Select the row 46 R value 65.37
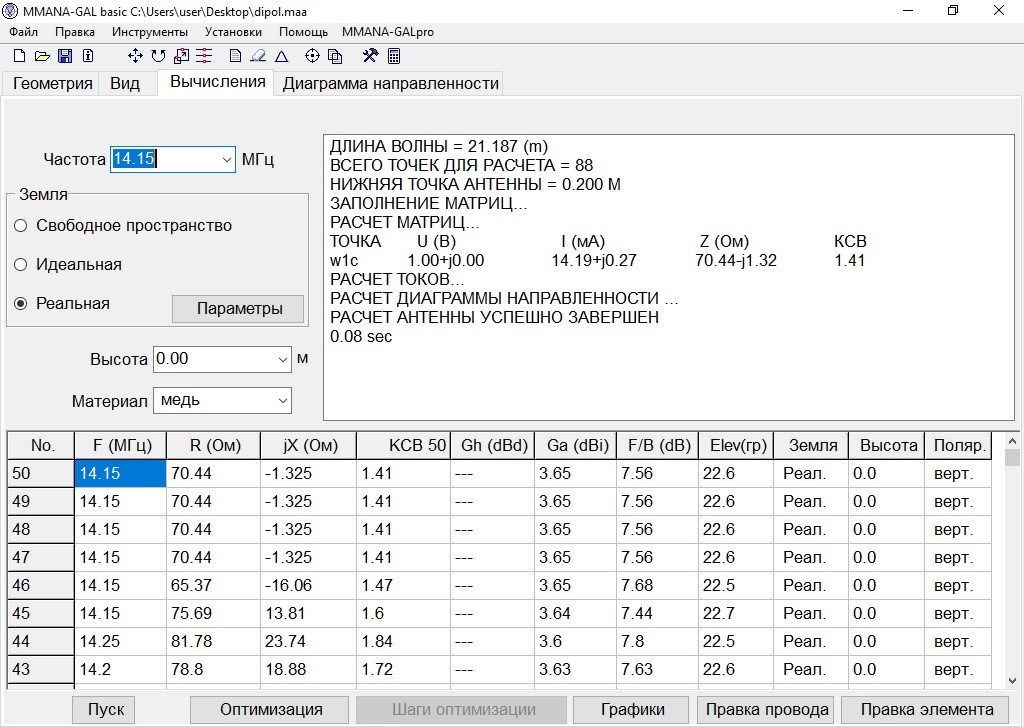 [x=212, y=585]
